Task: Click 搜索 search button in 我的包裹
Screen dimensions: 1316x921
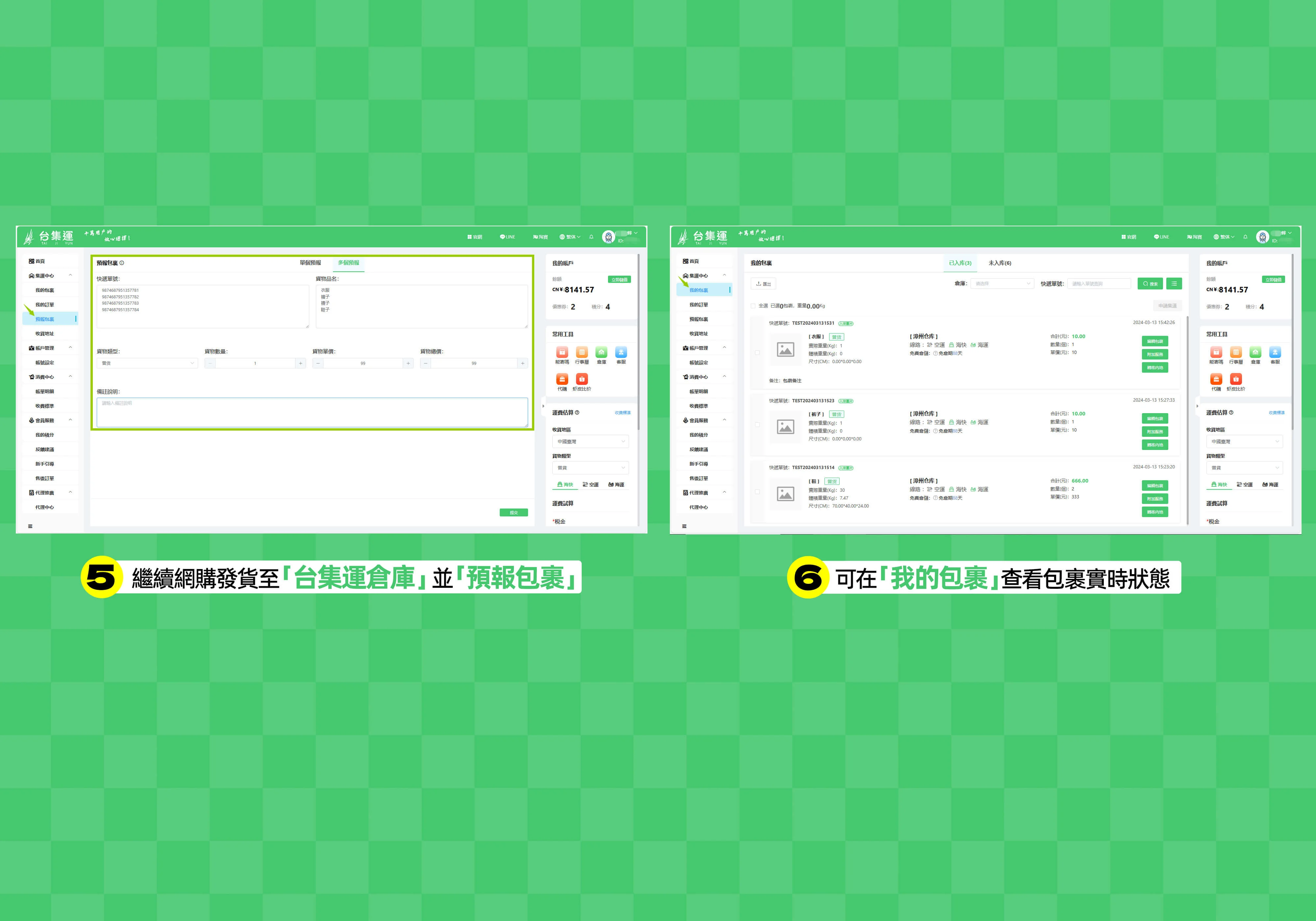Action: click(x=1150, y=284)
